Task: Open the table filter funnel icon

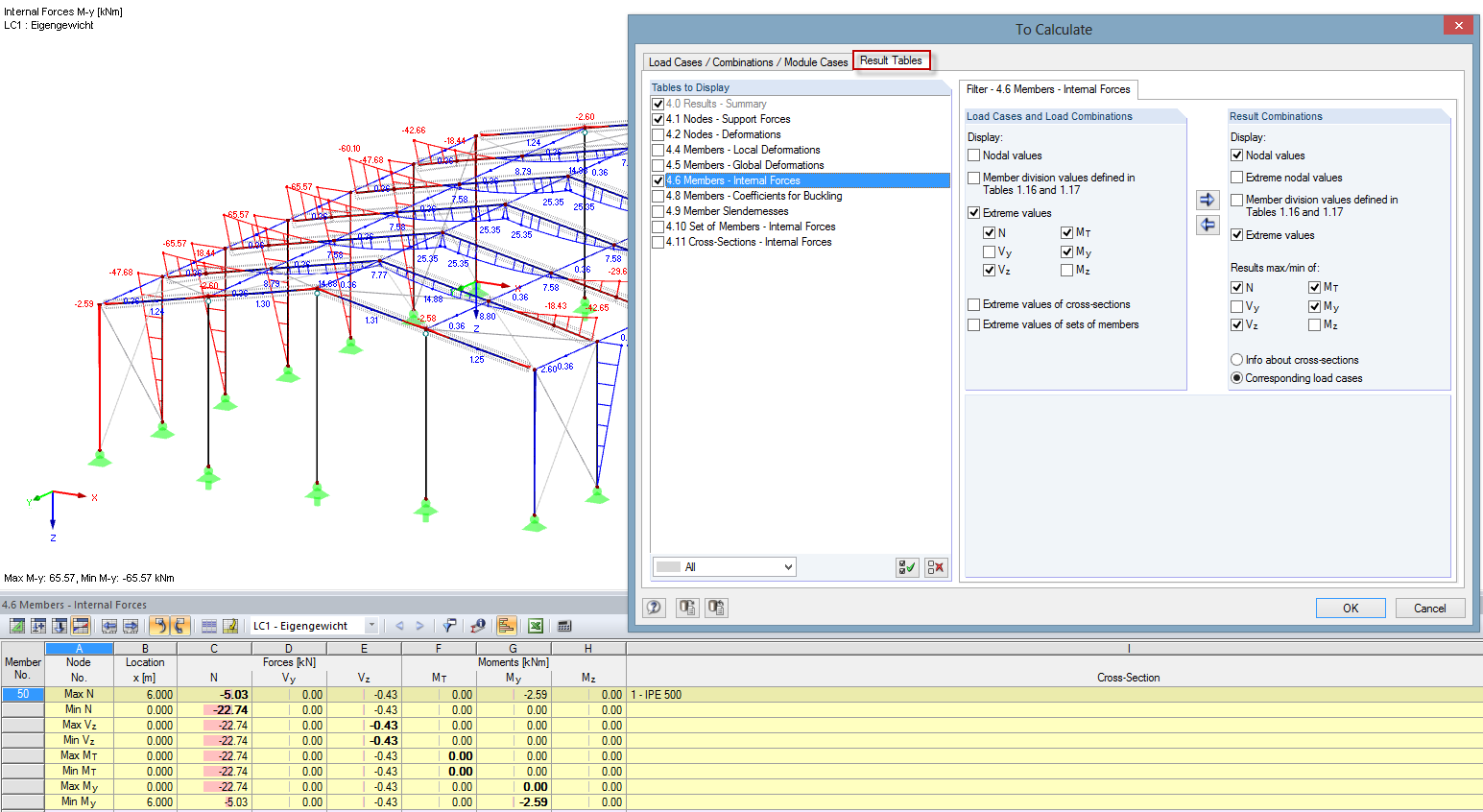Action: [x=448, y=626]
